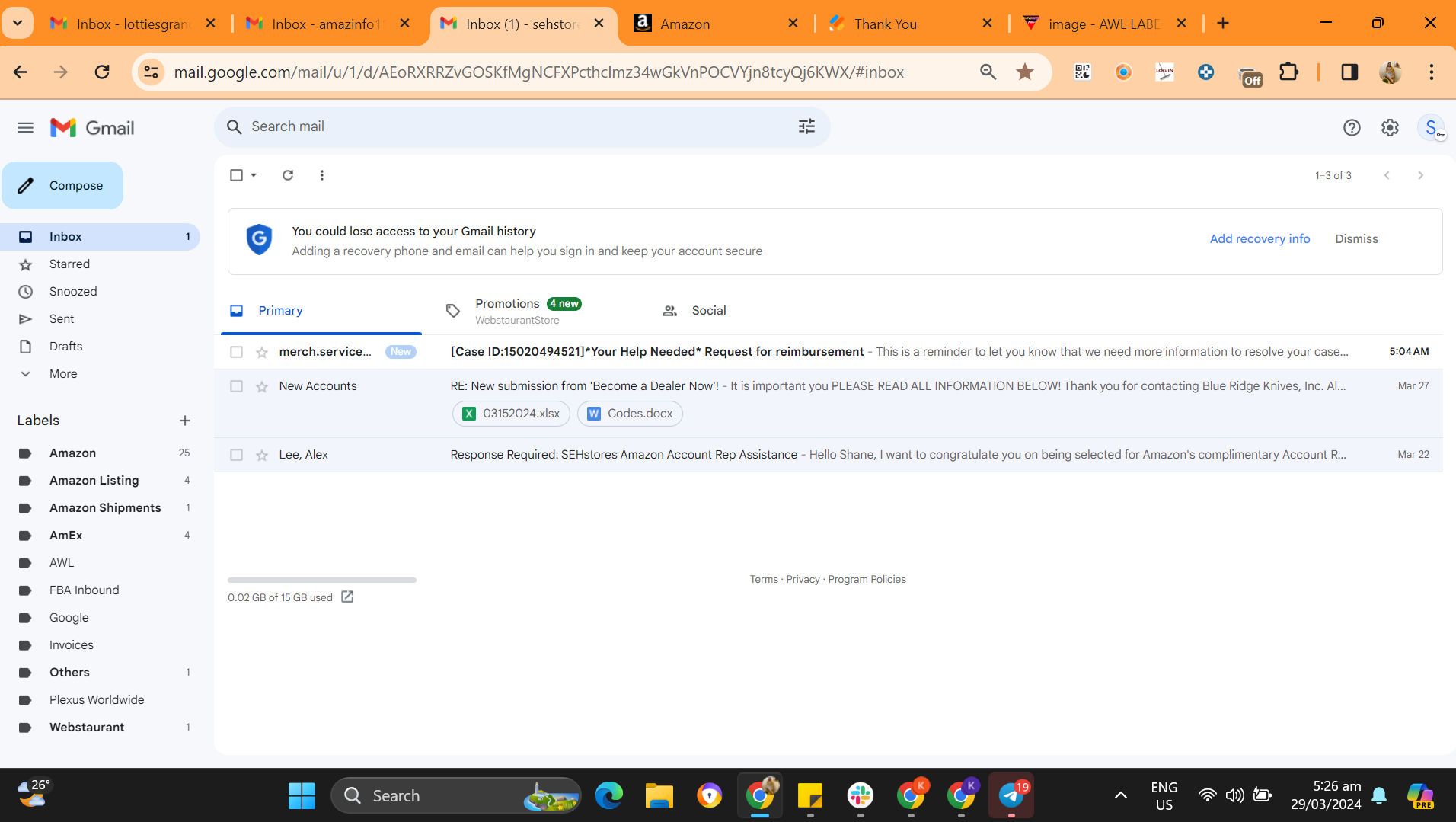
Task: Switch to the Promotions tab
Action: pyautogui.click(x=528, y=311)
